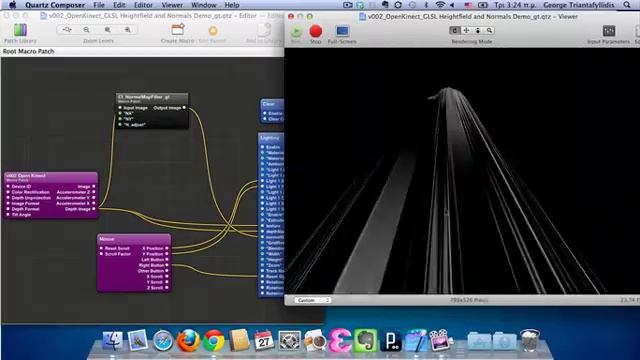
Task: Click the Output Image port on NormalMapFilter patch
Action: [184, 108]
